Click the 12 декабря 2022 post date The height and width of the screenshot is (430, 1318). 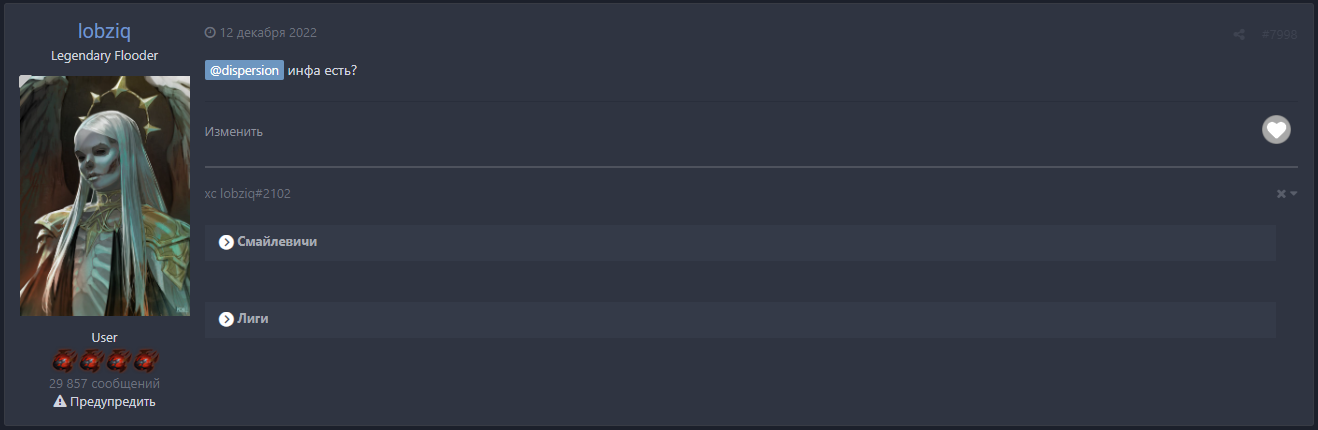coord(268,32)
